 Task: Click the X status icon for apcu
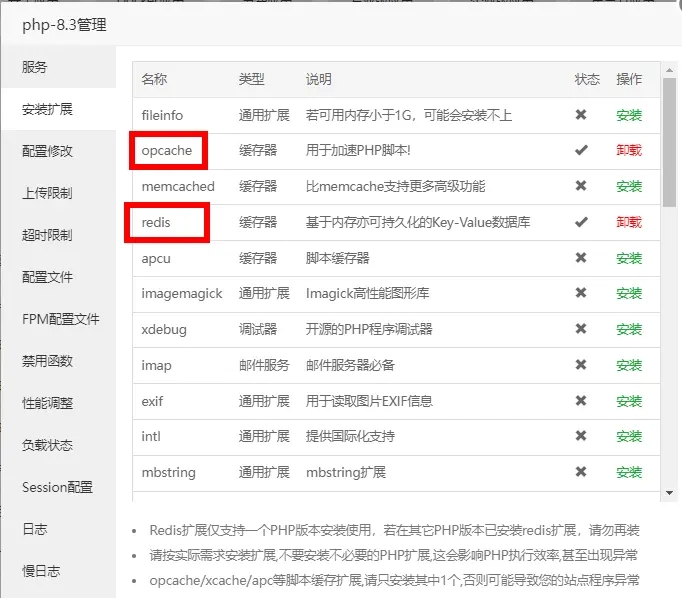coord(581,257)
